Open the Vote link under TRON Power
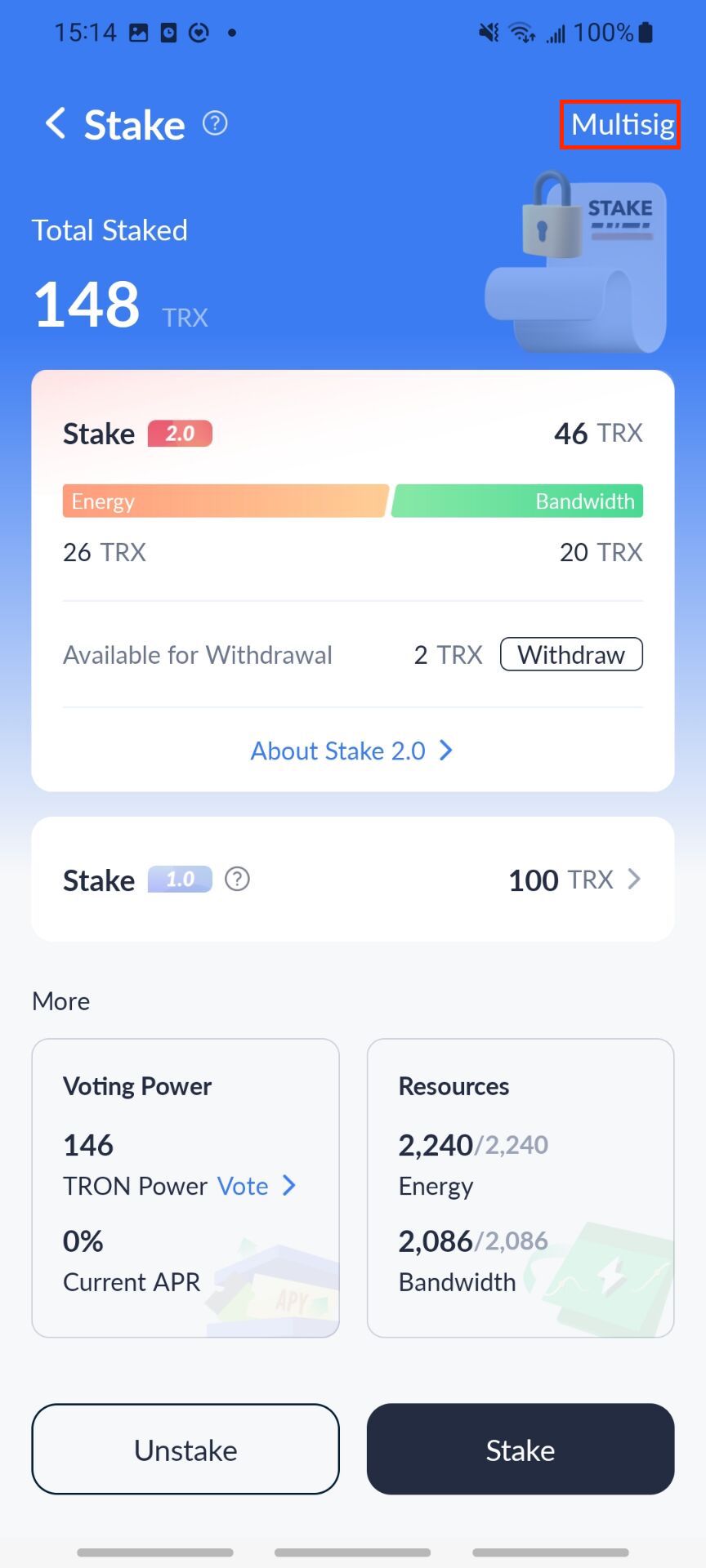Image resolution: width=706 pixels, height=1568 pixels. [243, 1186]
